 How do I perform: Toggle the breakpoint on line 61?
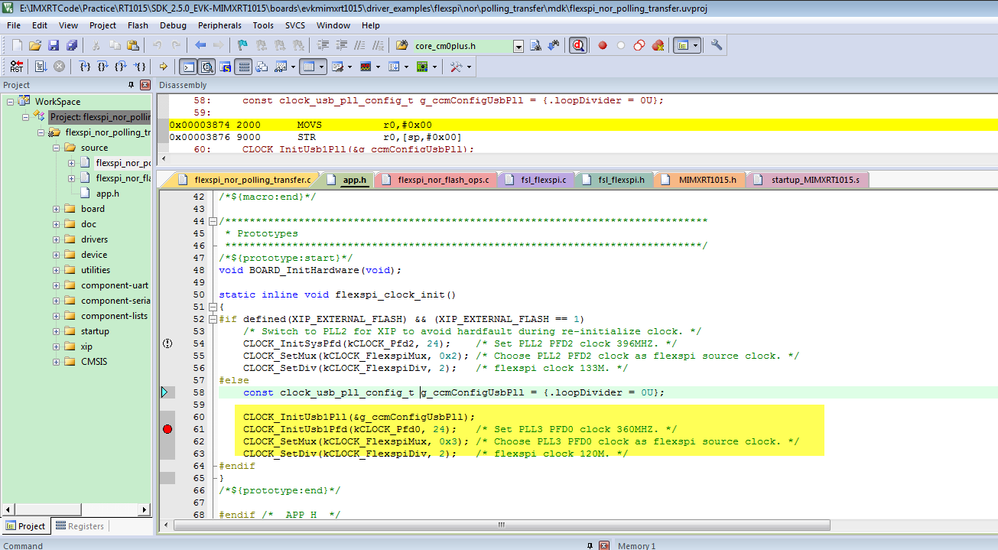coord(167,429)
